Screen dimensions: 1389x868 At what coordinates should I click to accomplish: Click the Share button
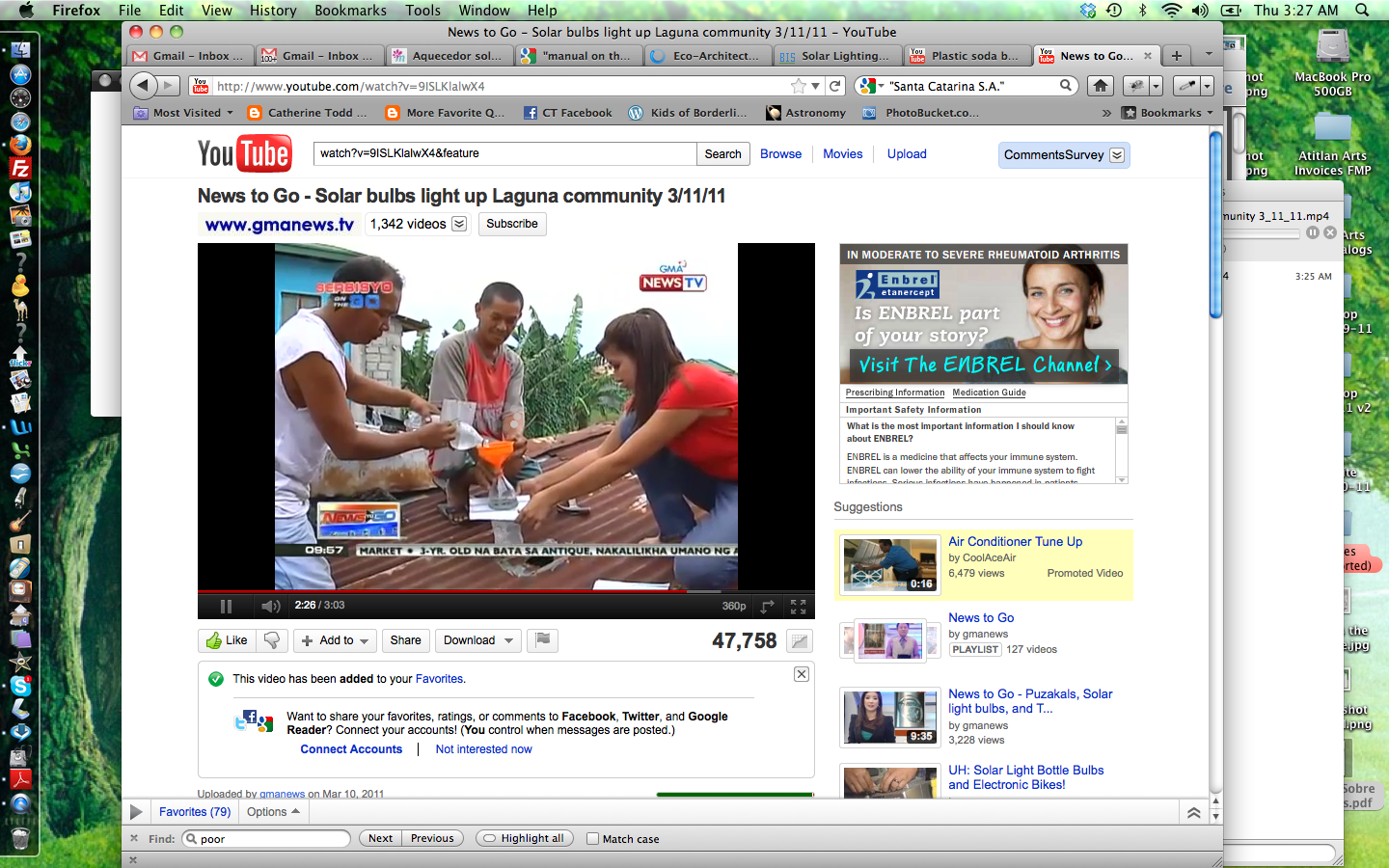click(405, 640)
